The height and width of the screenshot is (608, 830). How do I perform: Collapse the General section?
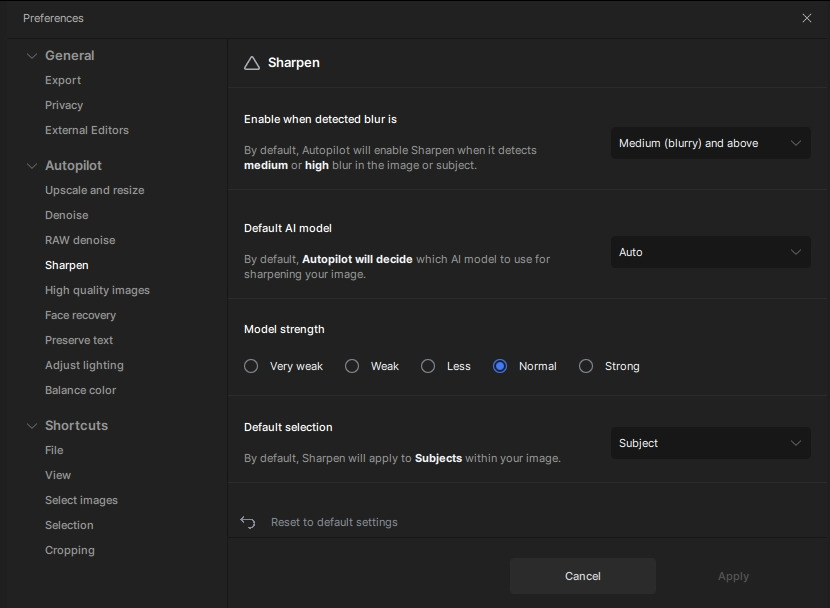[x=32, y=56]
